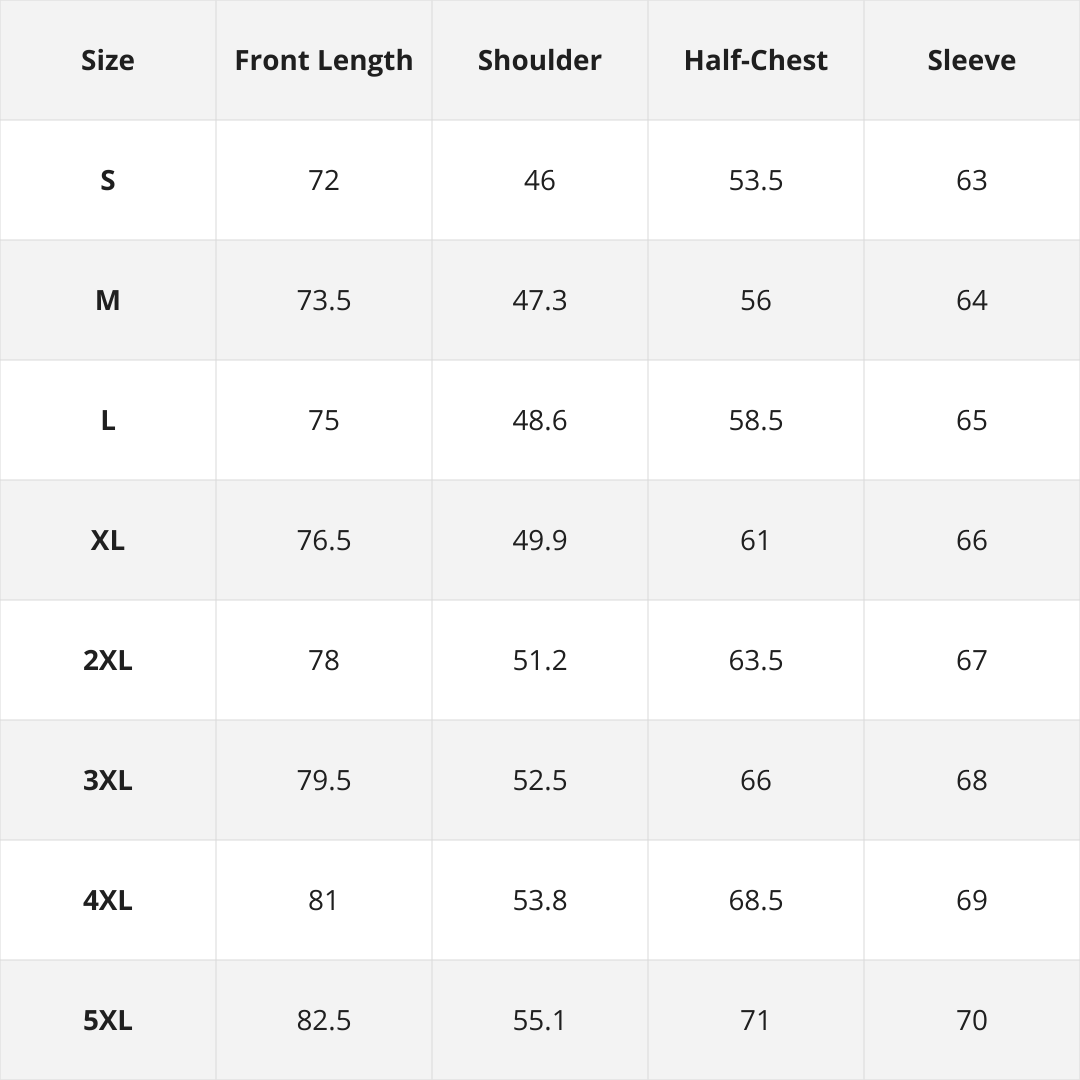
Task: Click the 4XL size row label
Action: click(108, 900)
